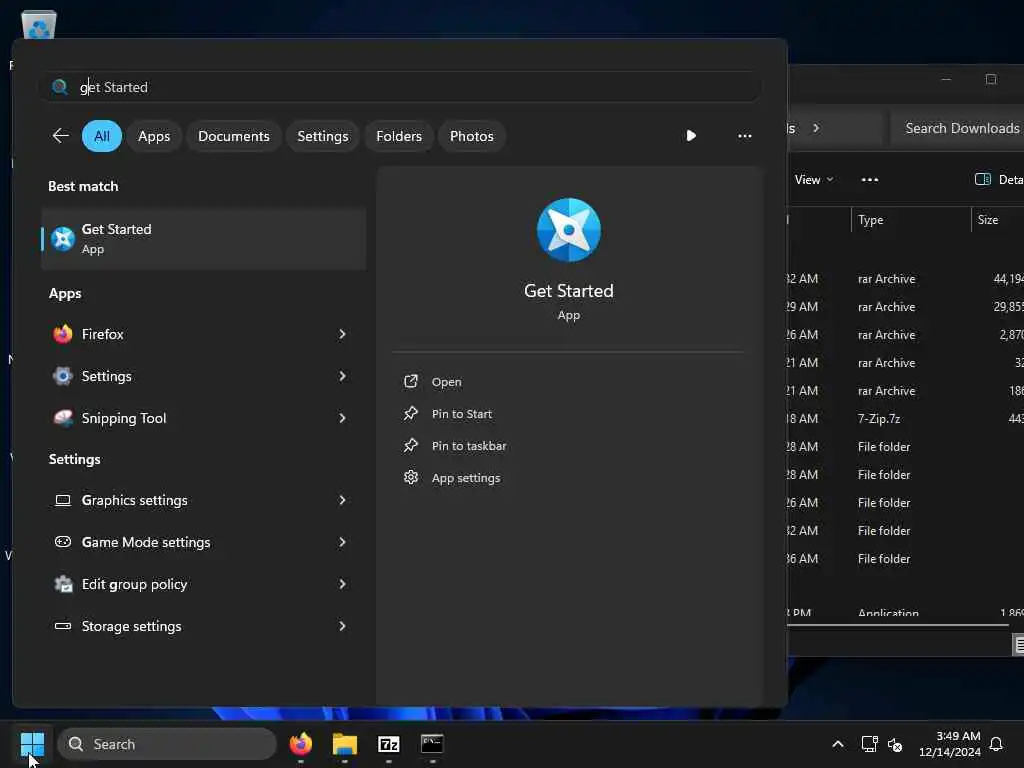Open the View dropdown in Explorer window
Image resolution: width=1024 pixels, height=768 pixels.
(814, 180)
